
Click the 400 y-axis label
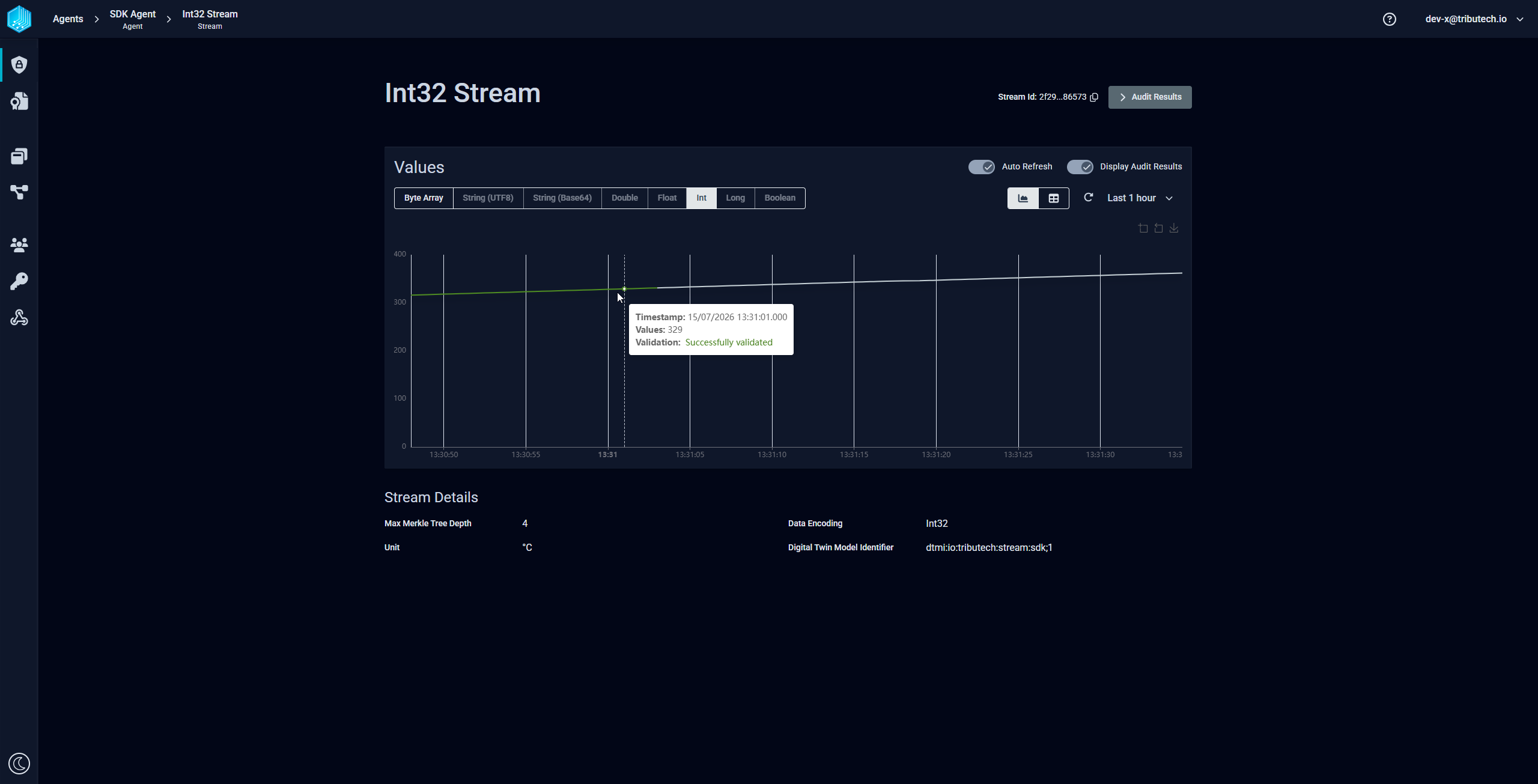(x=400, y=254)
